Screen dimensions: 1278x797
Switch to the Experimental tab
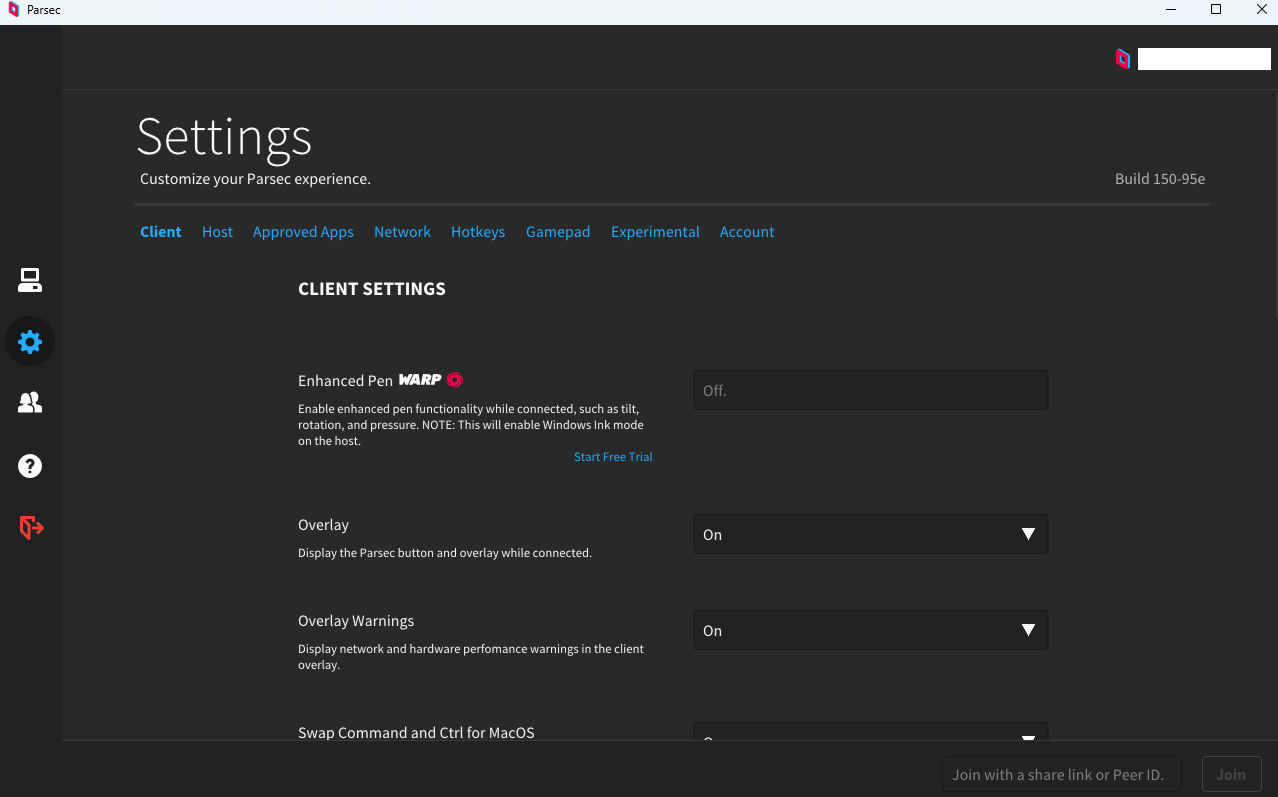(655, 232)
